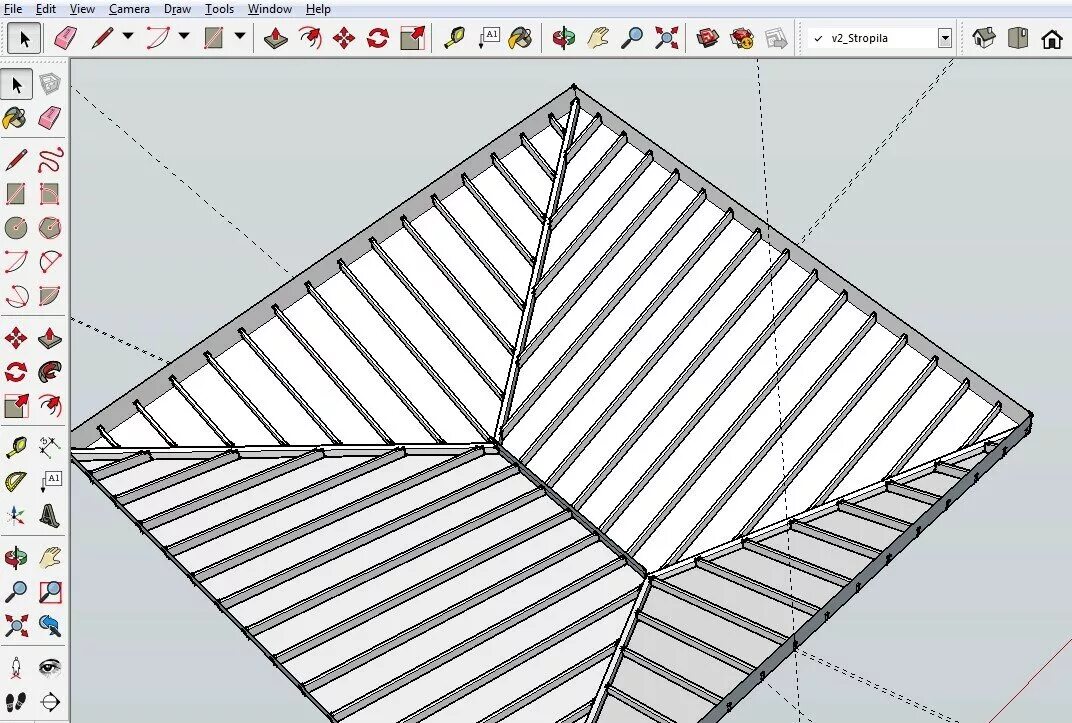1072x723 pixels.
Task: Open the Edit menu
Action: 46,9
